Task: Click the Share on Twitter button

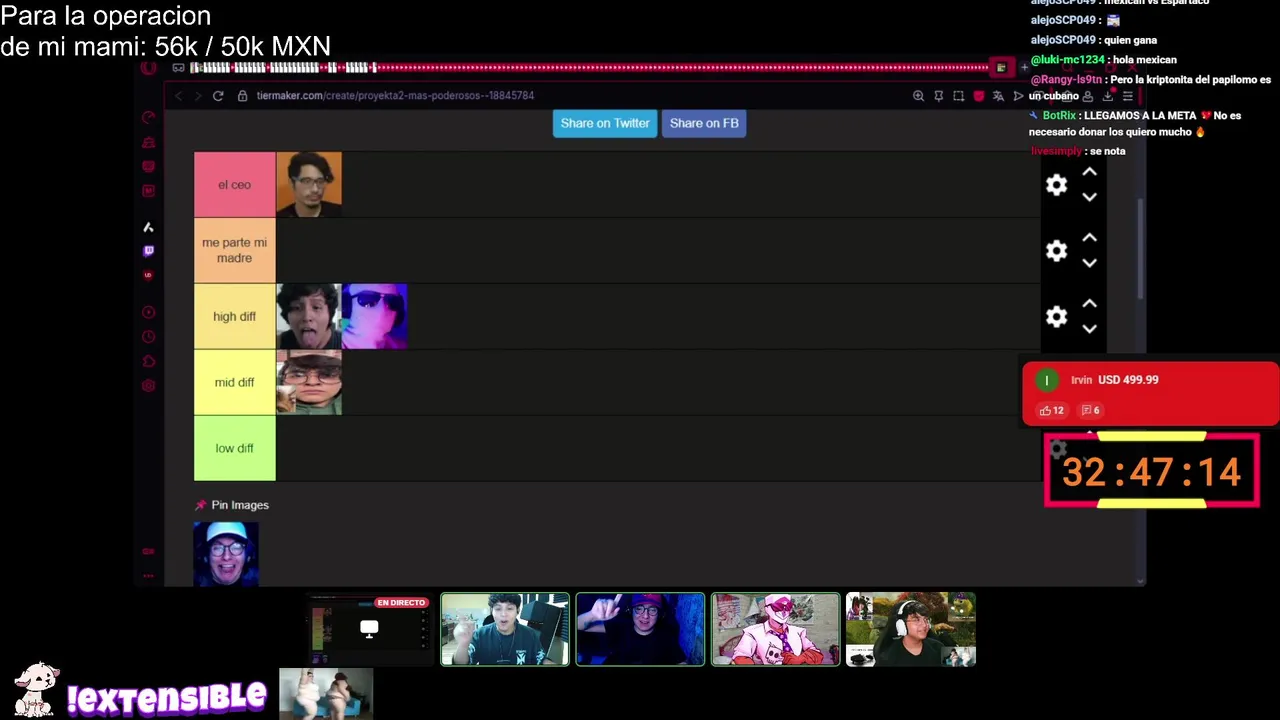Action: click(605, 123)
